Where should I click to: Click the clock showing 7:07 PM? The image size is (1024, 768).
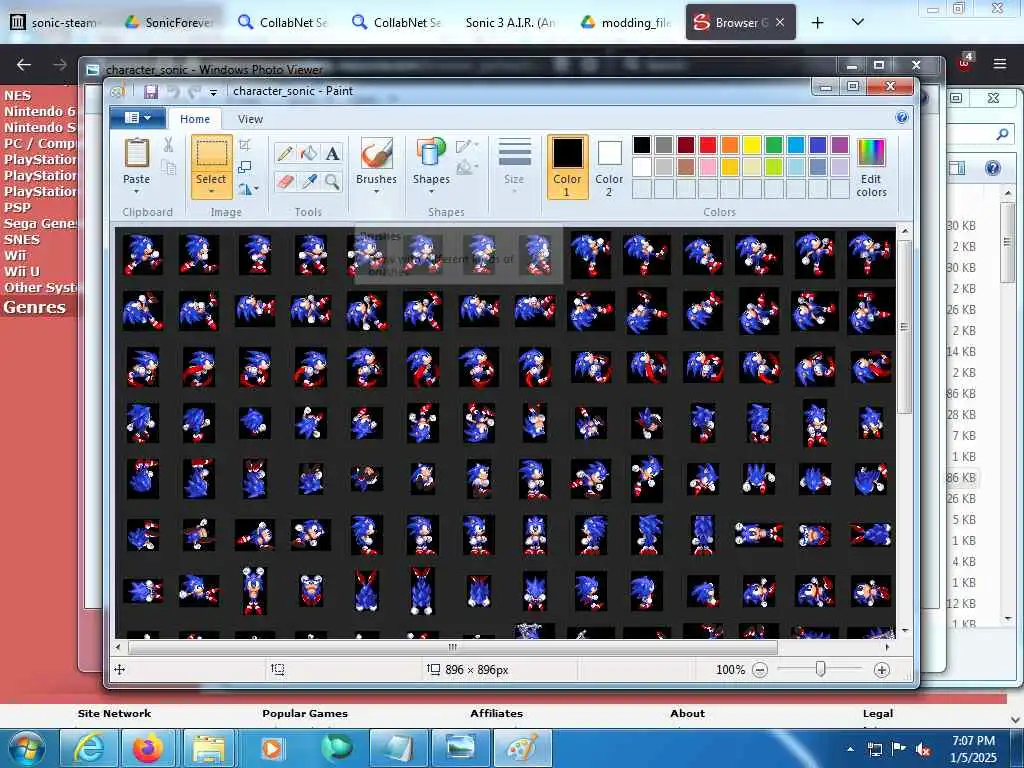(973, 741)
